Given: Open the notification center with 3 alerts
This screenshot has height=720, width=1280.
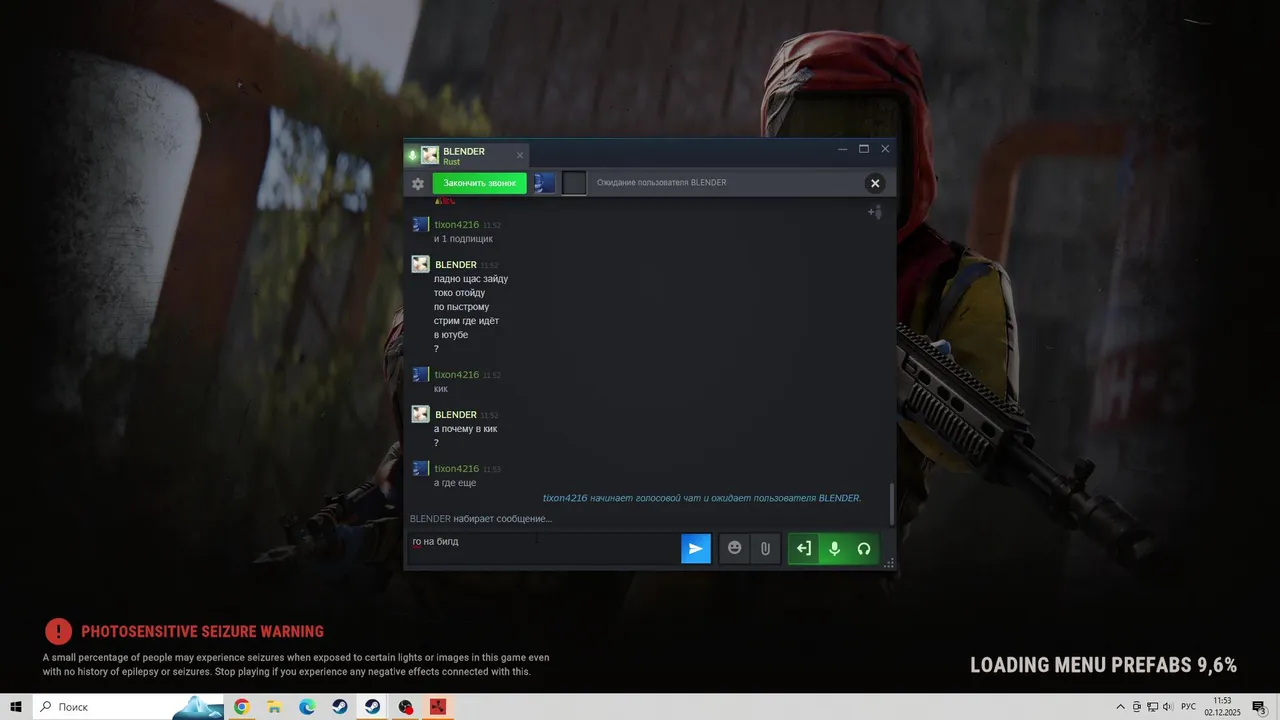Looking at the screenshot, I should tap(1260, 707).
